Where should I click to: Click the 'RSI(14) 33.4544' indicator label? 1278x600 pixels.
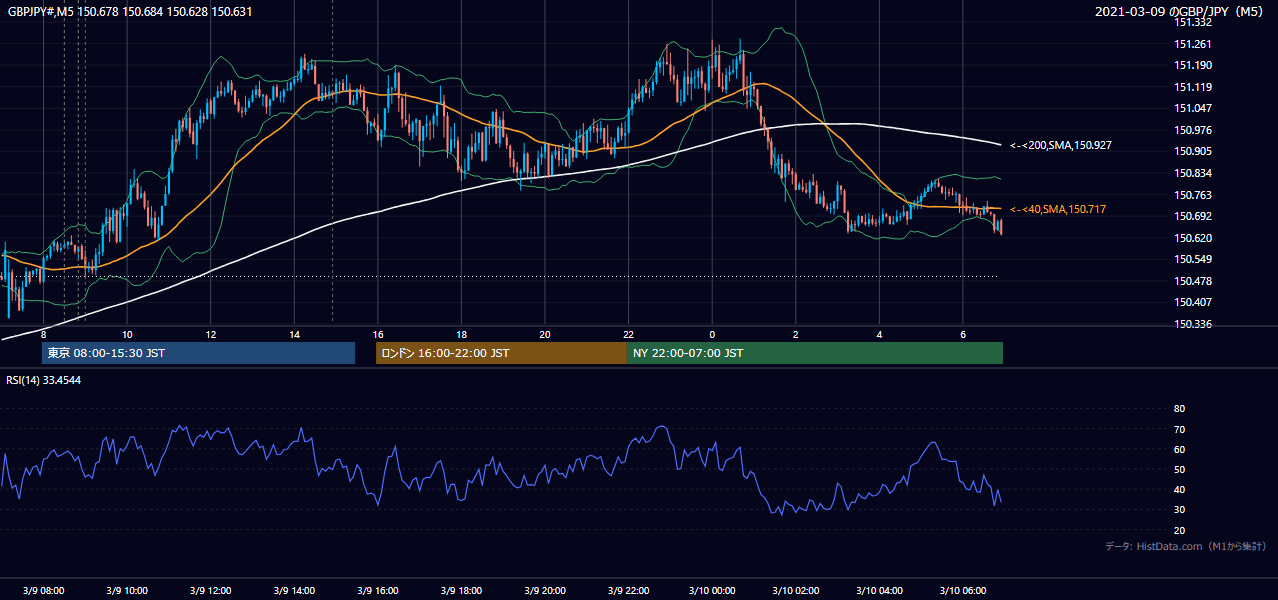coord(44,380)
